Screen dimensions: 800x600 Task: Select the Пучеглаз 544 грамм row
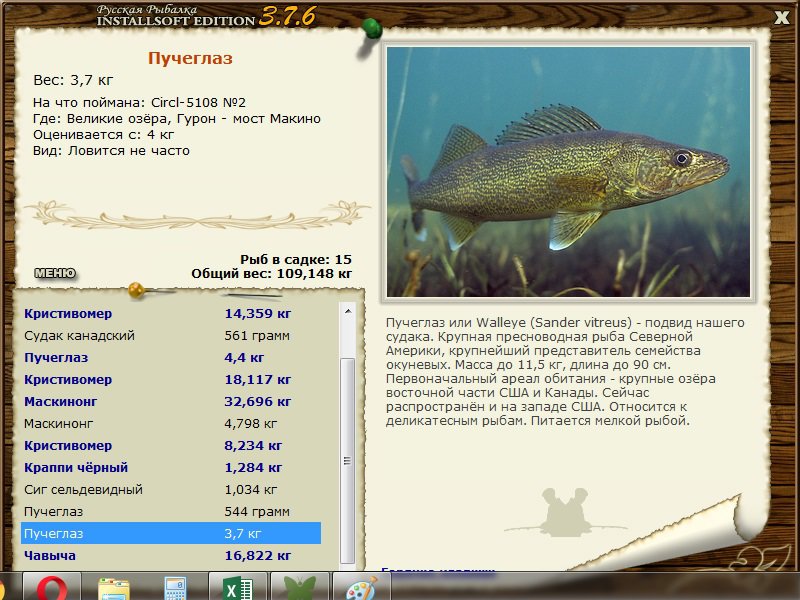point(171,511)
